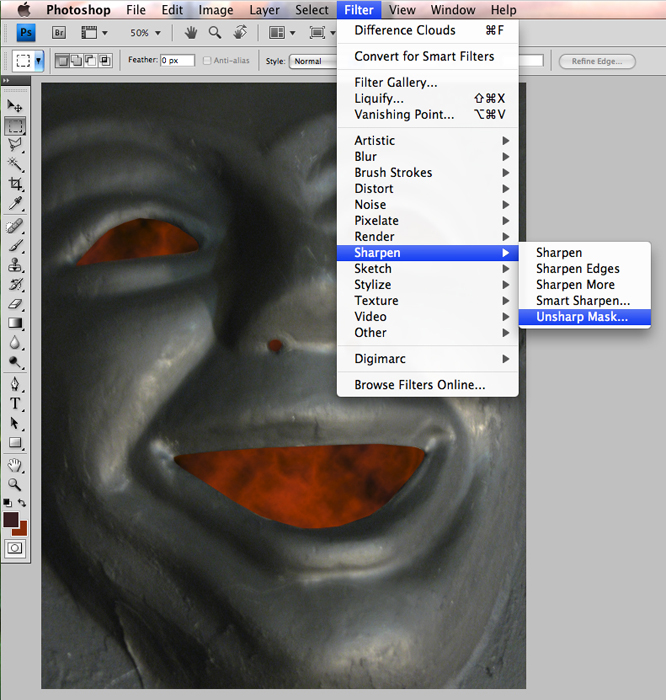666x700 pixels.
Task: Open the Layer menu
Action: [x=264, y=10]
